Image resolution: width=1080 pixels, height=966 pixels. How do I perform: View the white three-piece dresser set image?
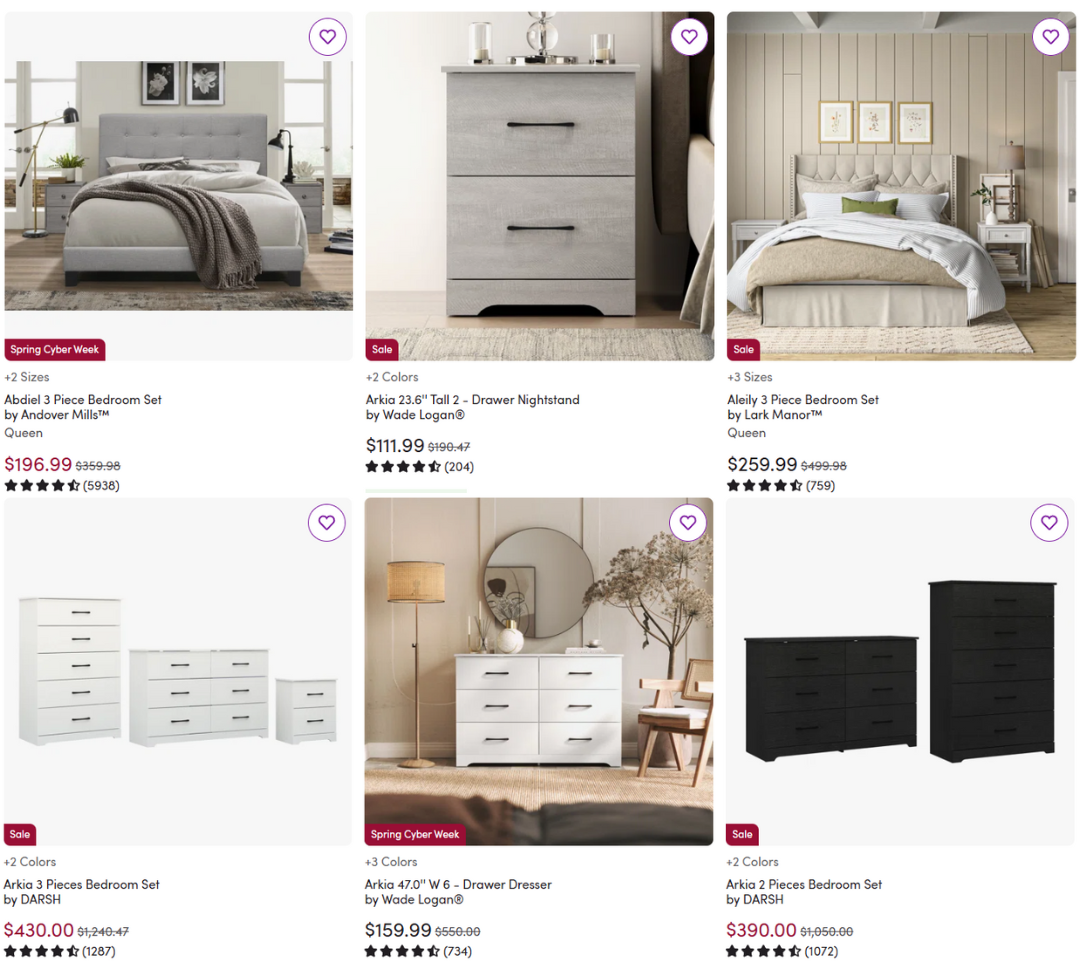pos(178,672)
